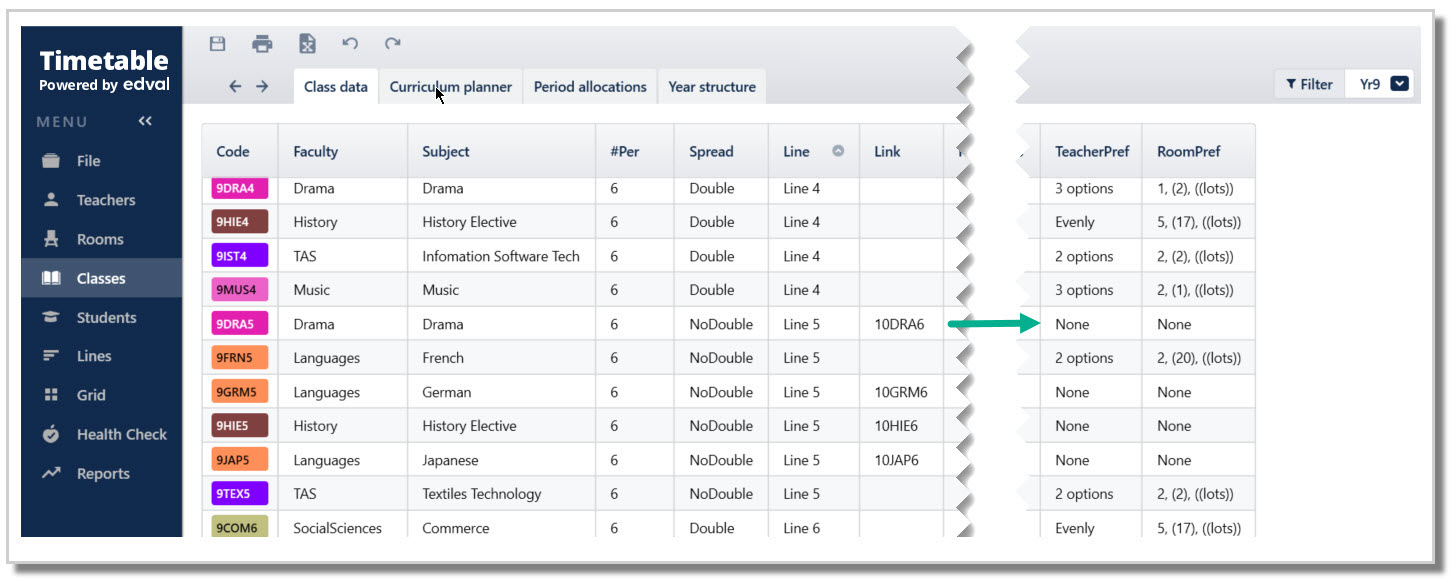Click the Filter button

coord(1309,85)
